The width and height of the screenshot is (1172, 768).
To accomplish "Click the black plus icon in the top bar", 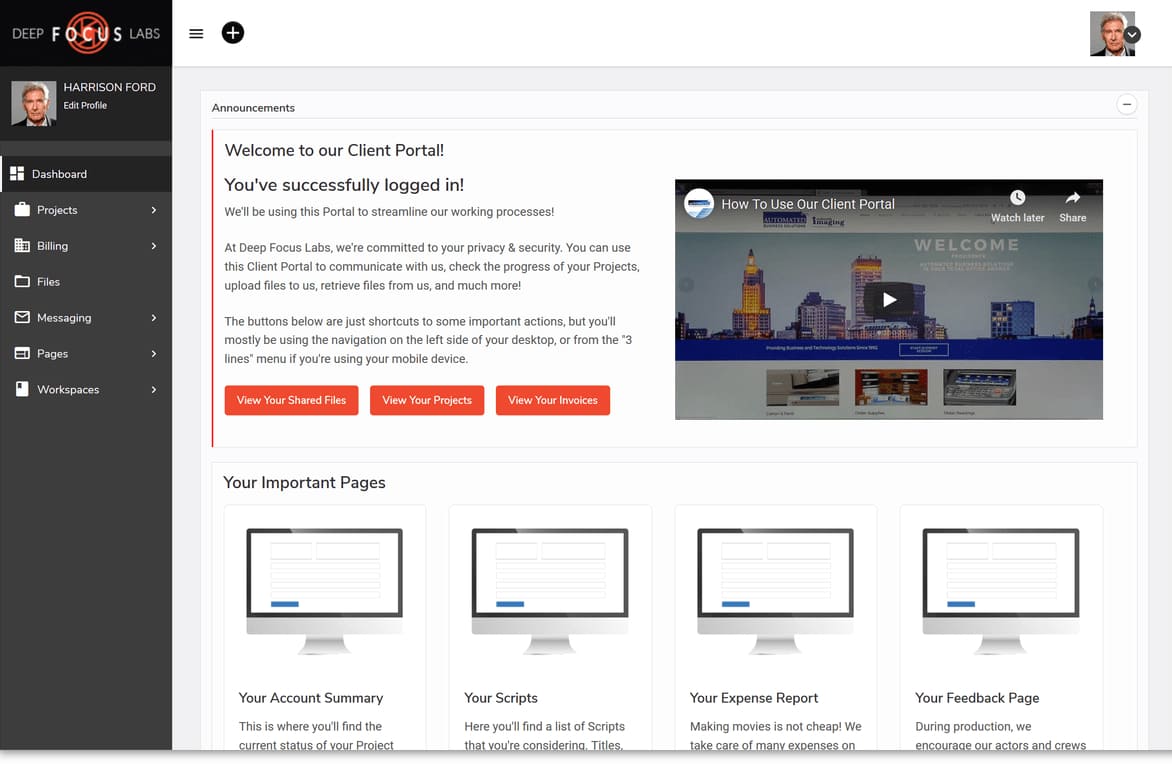I will click(233, 32).
